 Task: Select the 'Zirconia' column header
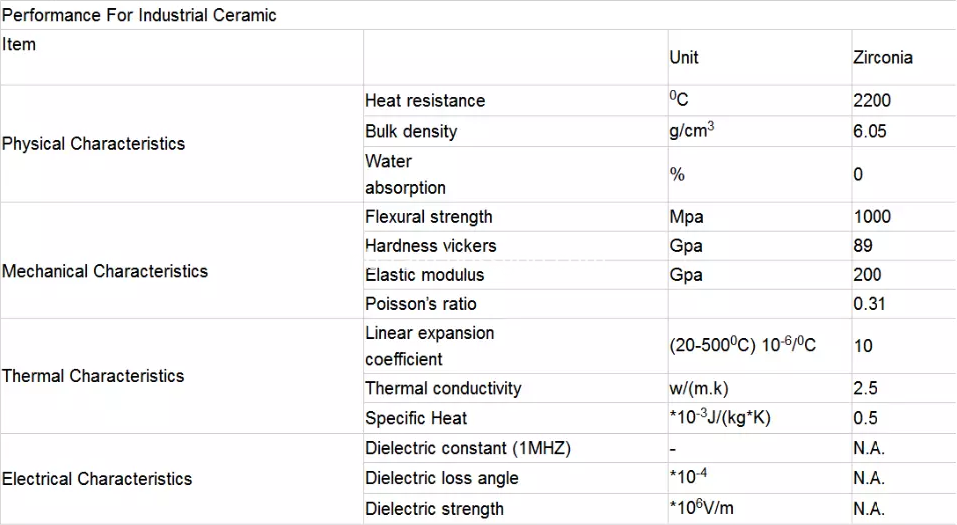pos(904,57)
